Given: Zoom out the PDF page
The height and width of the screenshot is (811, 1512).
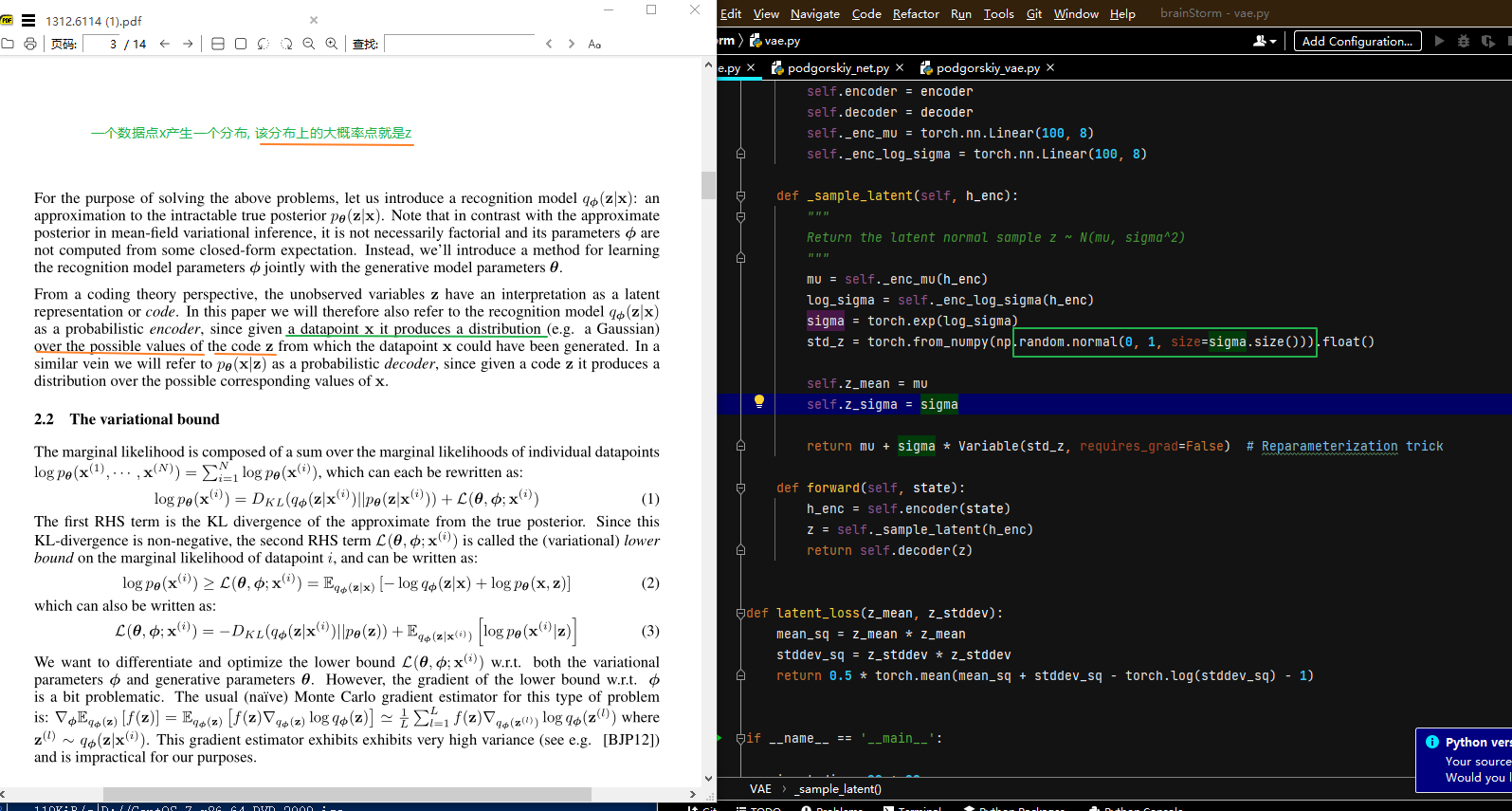Looking at the screenshot, I should [x=308, y=44].
